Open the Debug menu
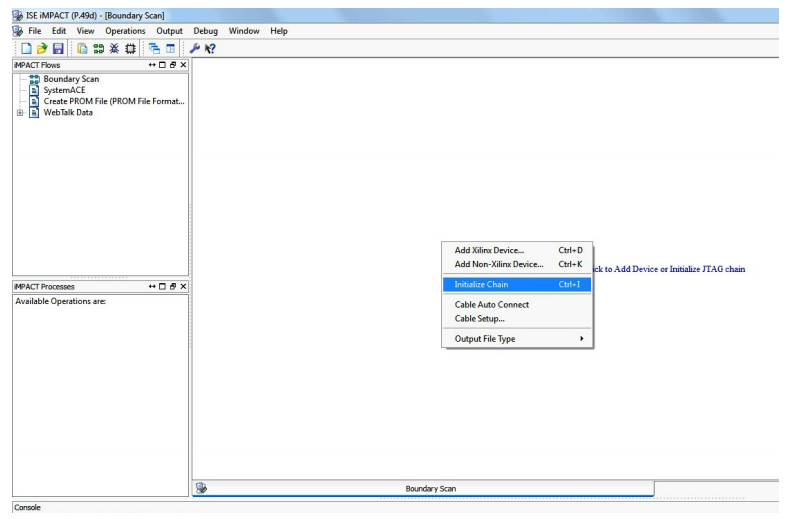This screenshot has height=524, width=793. pyautogui.click(x=205, y=31)
